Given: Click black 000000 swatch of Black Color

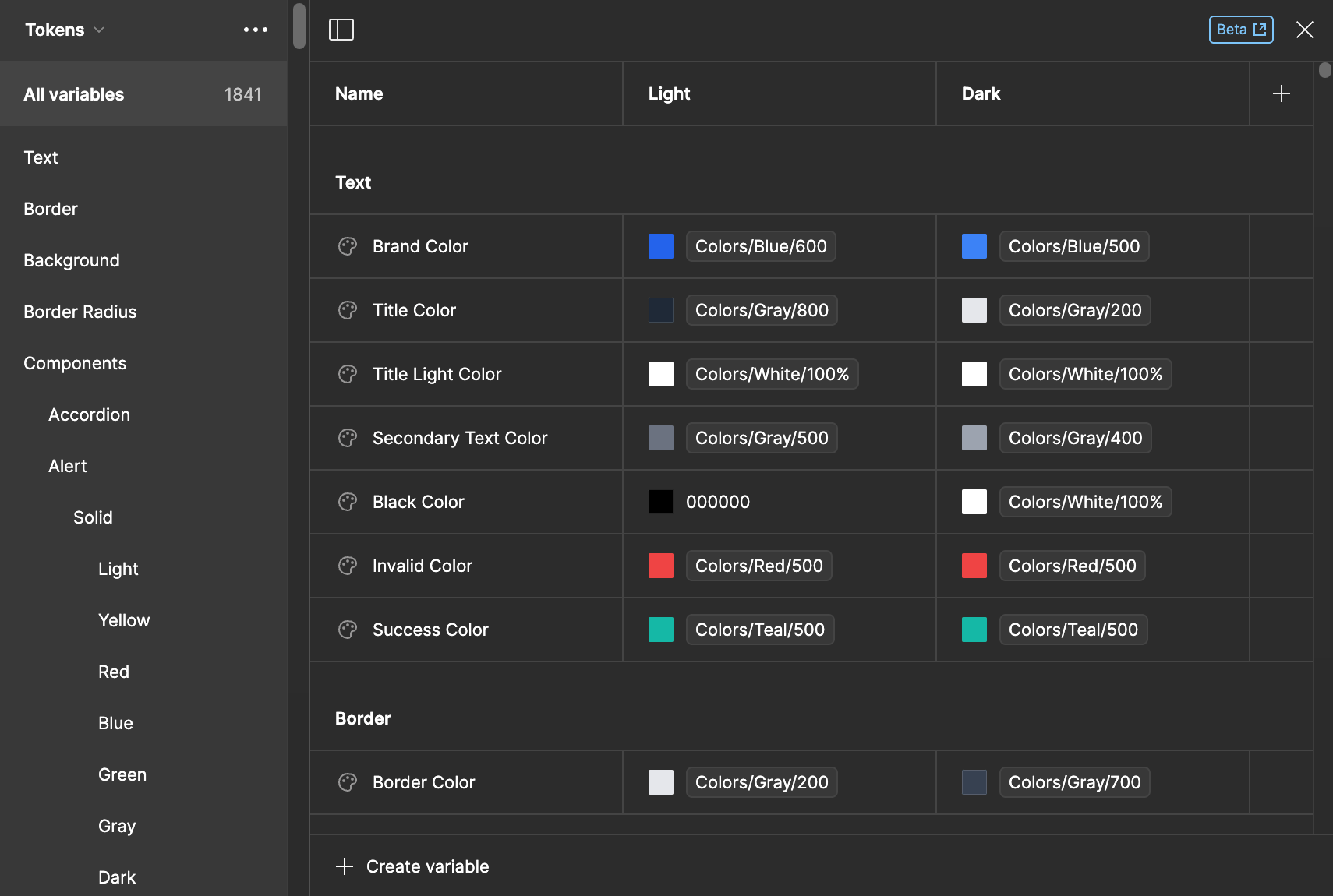Looking at the screenshot, I should click(x=661, y=502).
